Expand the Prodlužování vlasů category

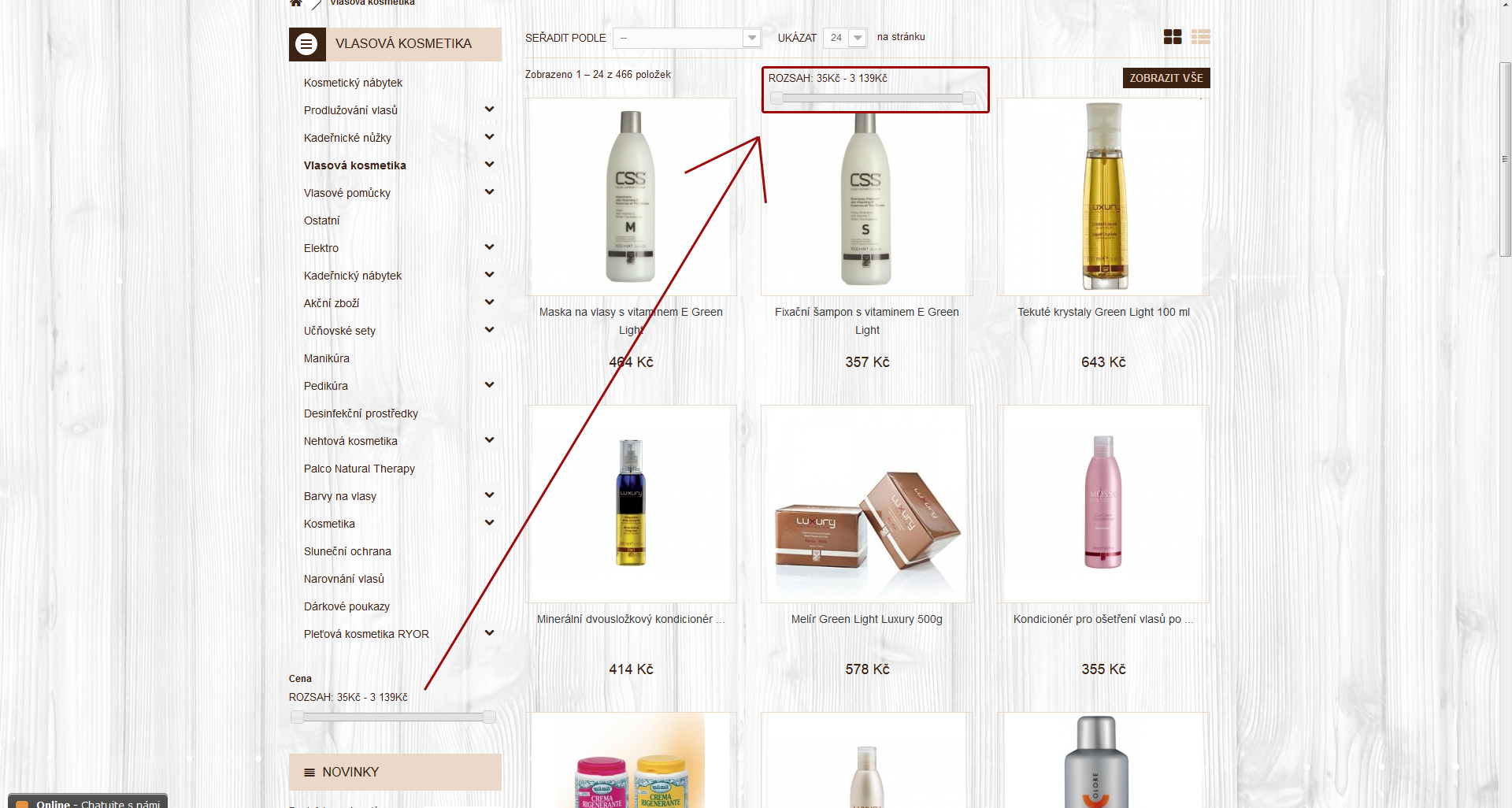(x=489, y=109)
